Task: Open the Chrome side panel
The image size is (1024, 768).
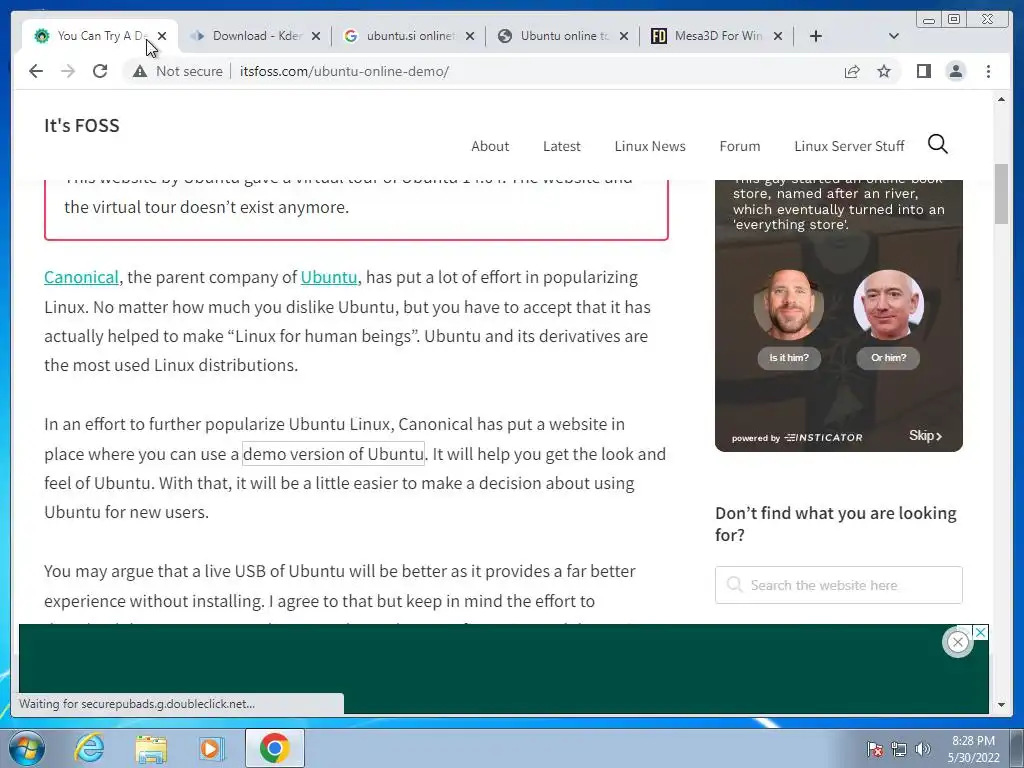Action: (923, 71)
